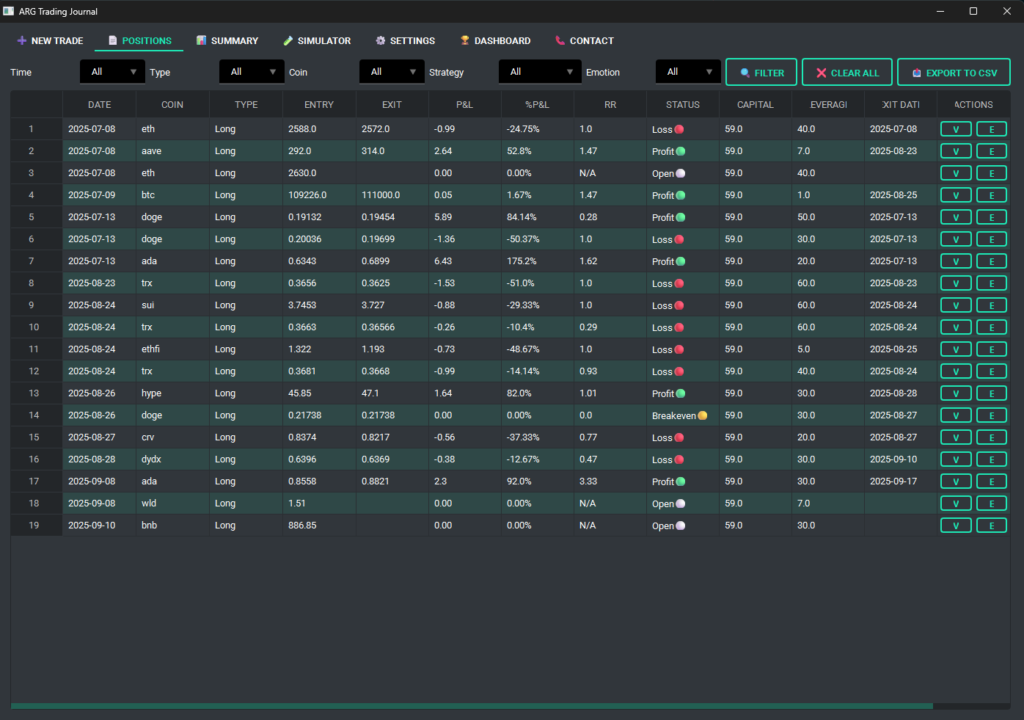Screen dimensions: 1024x720
Task: Click the red Loss status indicator in row 1
Action: (x=679, y=129)
